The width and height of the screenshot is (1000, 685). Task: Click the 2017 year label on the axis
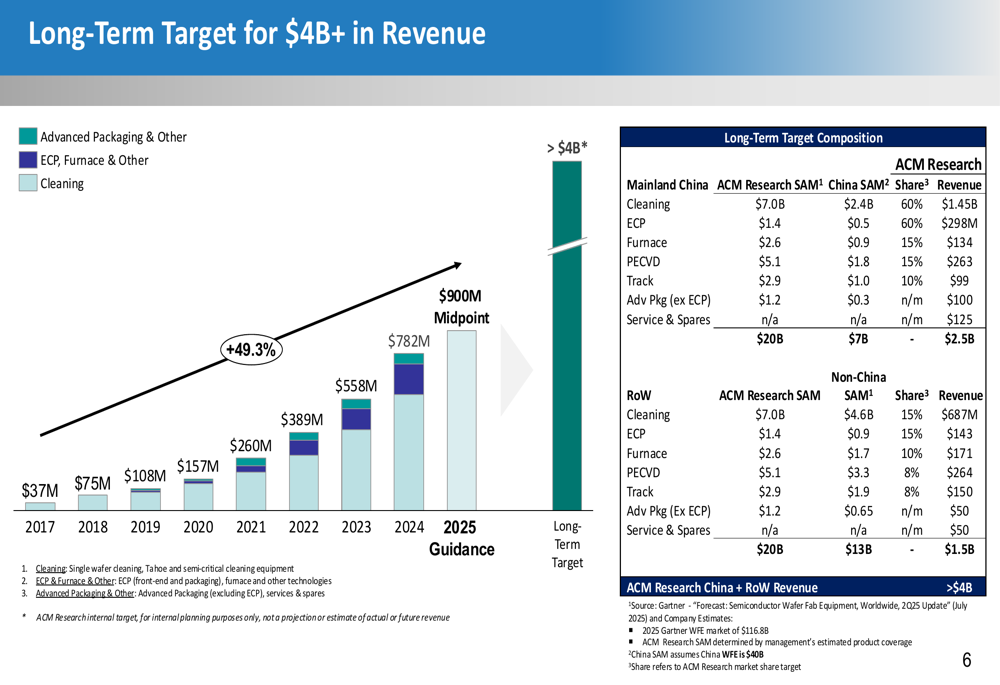pos(40,527)
